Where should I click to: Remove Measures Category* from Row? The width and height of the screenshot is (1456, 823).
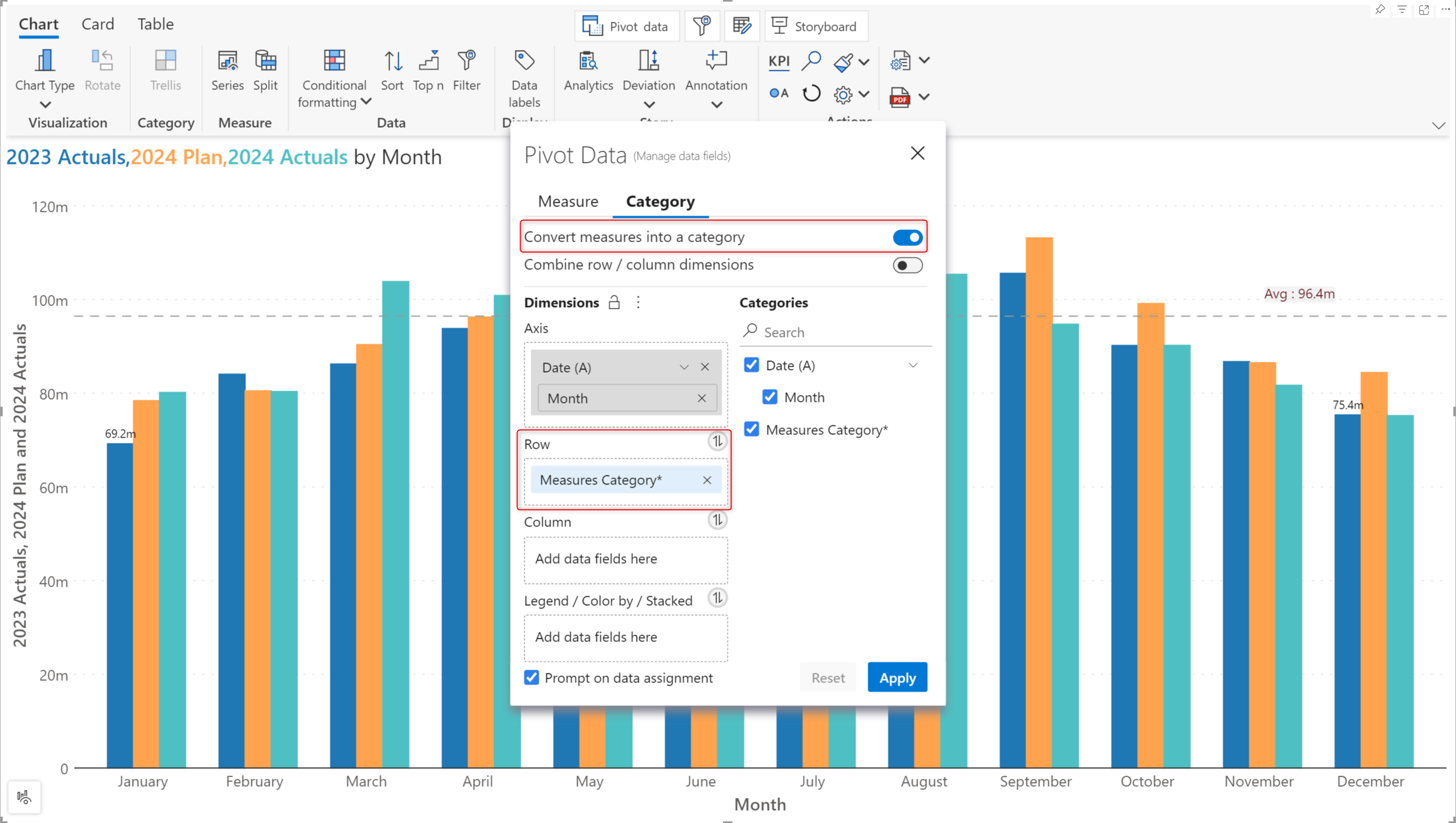[x=706, y=480]
